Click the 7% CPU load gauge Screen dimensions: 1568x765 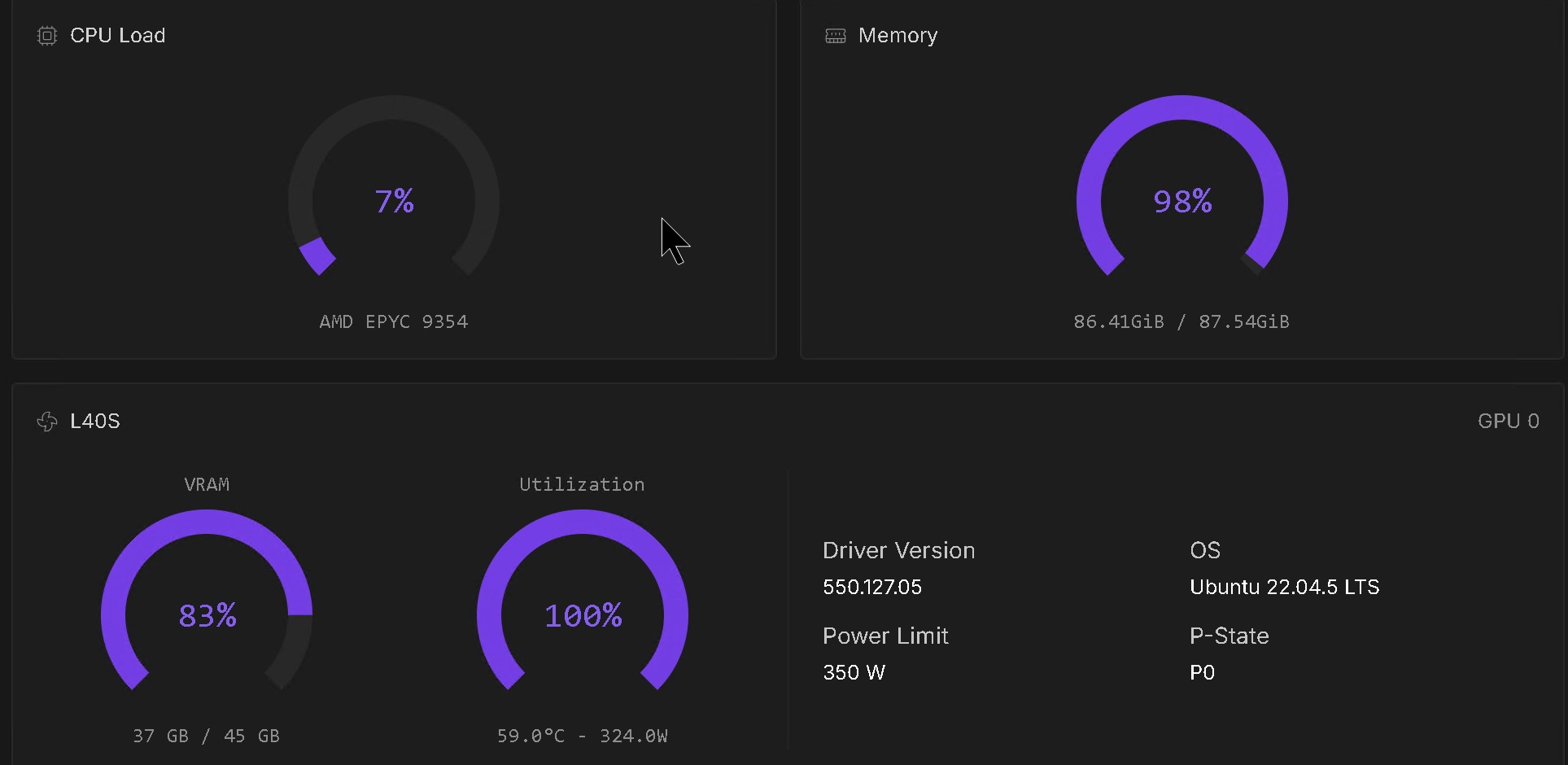click(x=394, y=201)
